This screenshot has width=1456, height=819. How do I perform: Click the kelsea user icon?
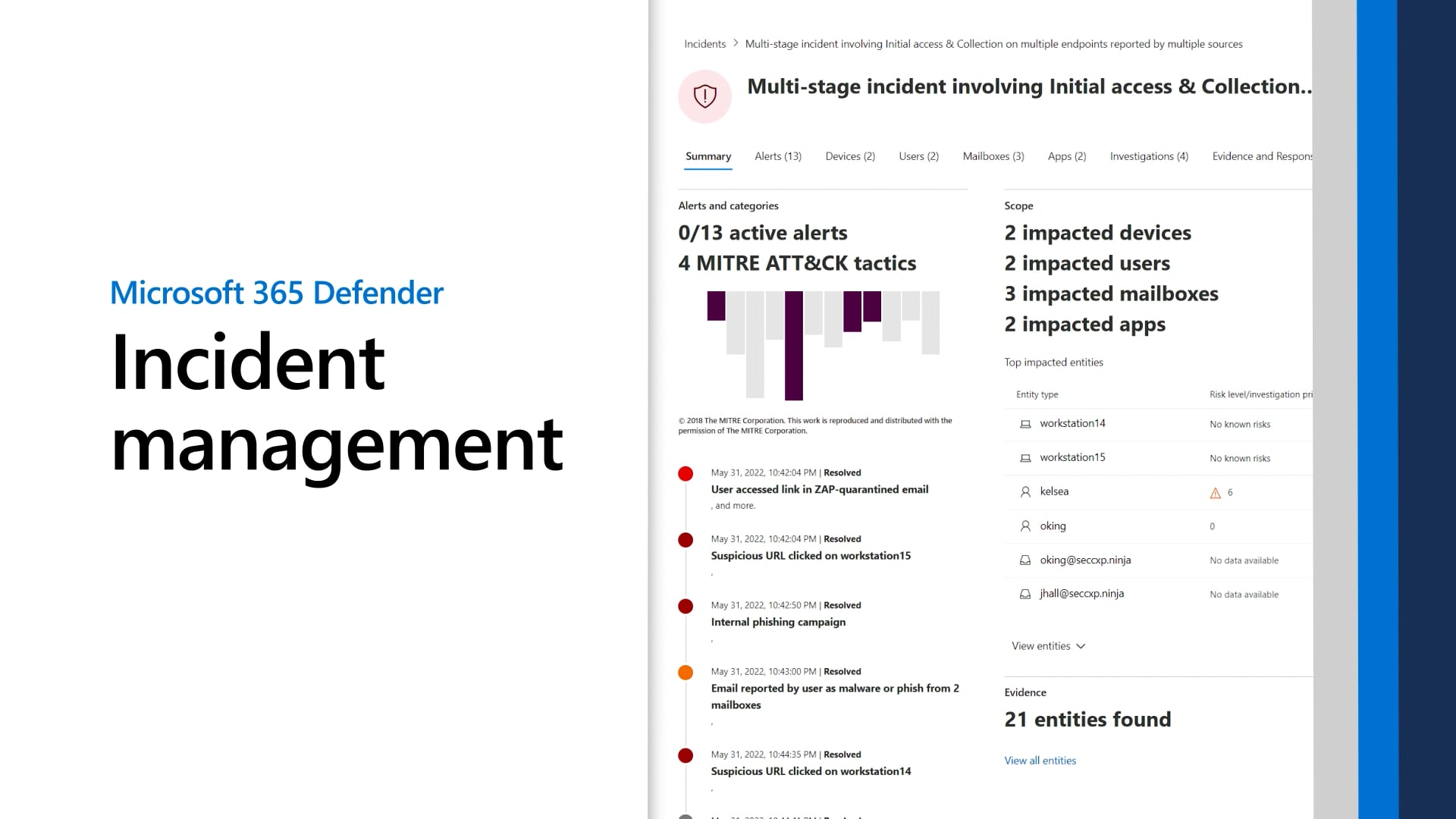pyautogui.click(x=1025, y=492)
